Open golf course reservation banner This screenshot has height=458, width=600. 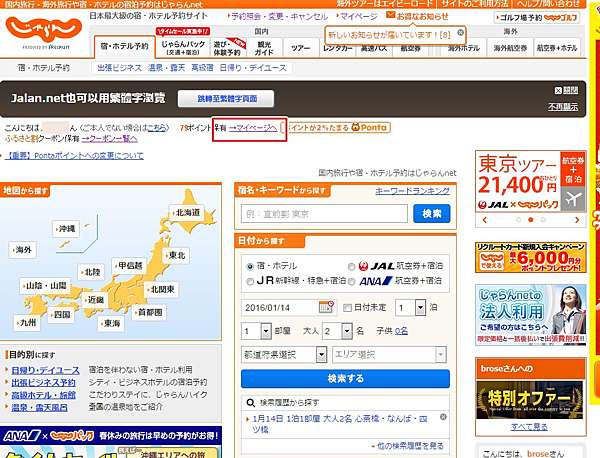[x=537, y=18]
